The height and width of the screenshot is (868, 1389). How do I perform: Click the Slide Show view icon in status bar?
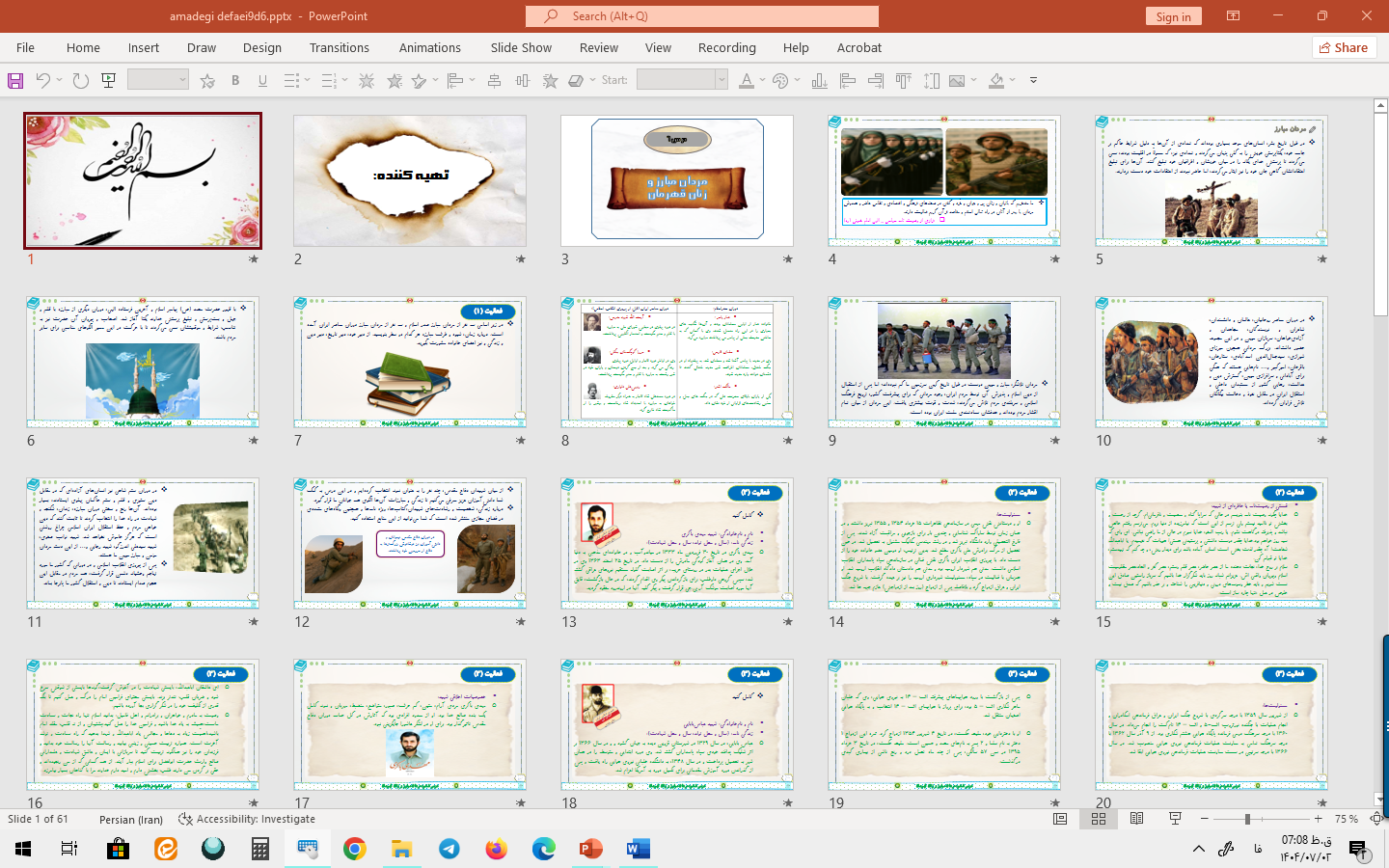(1175, 819)
